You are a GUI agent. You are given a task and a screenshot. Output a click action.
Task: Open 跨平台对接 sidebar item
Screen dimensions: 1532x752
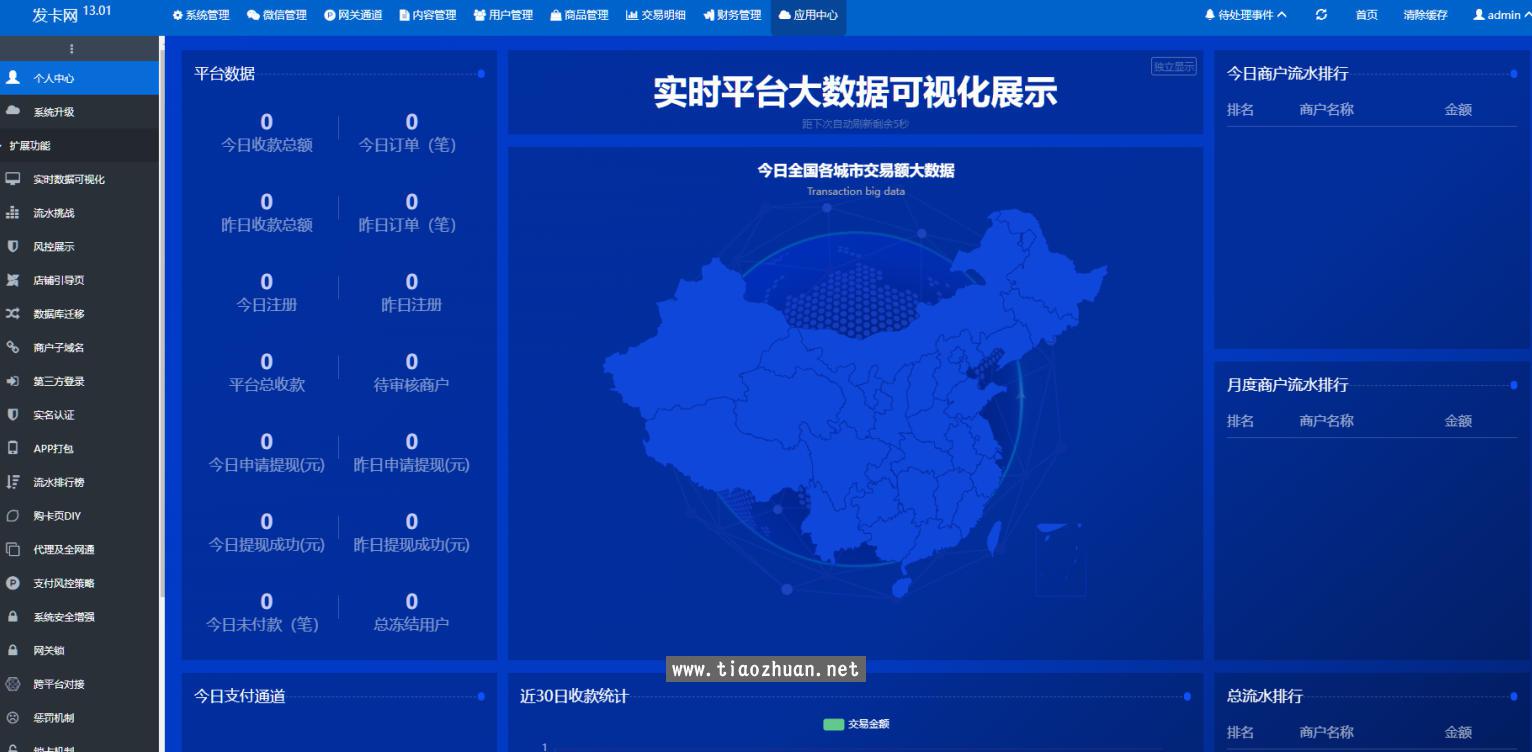tap(79, 684)
